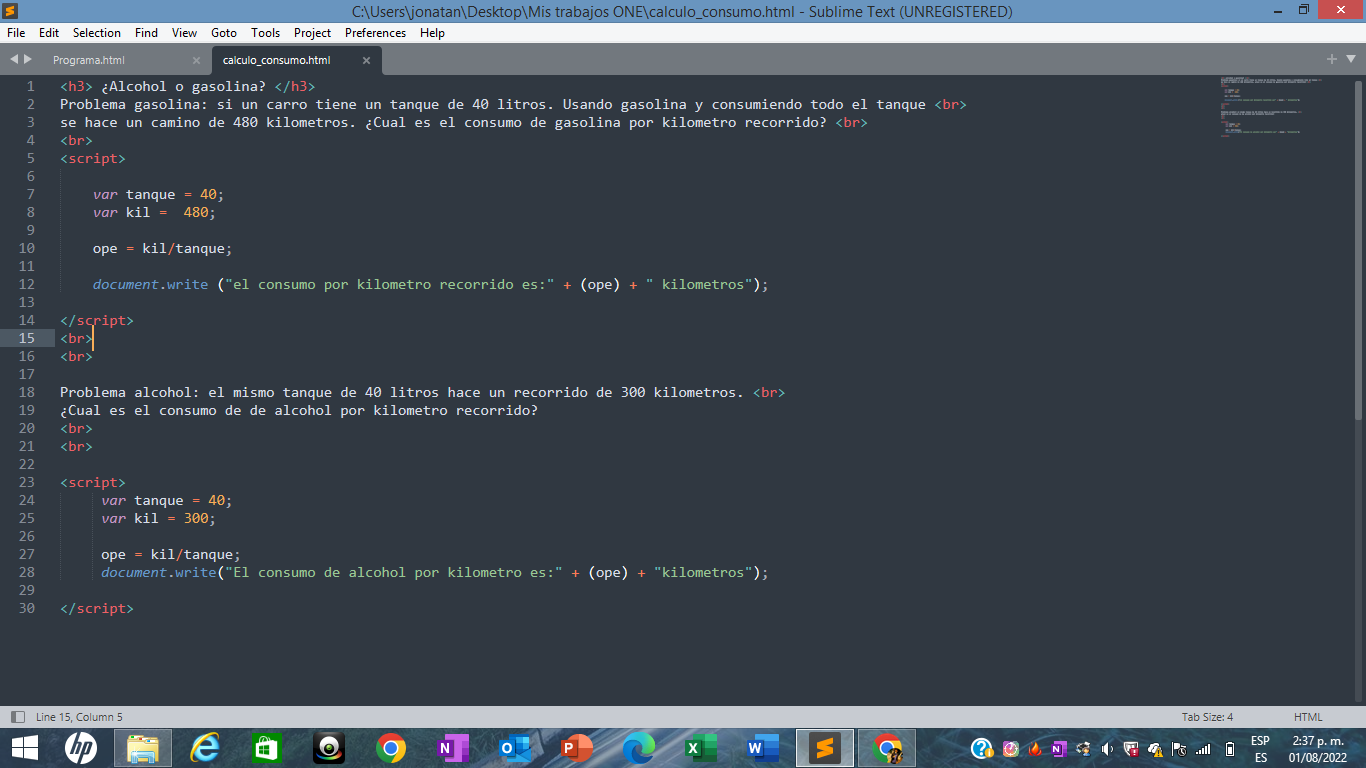Open Microsoft Store from taskbar
1366x768 pixels.
[x=267, y=748]
